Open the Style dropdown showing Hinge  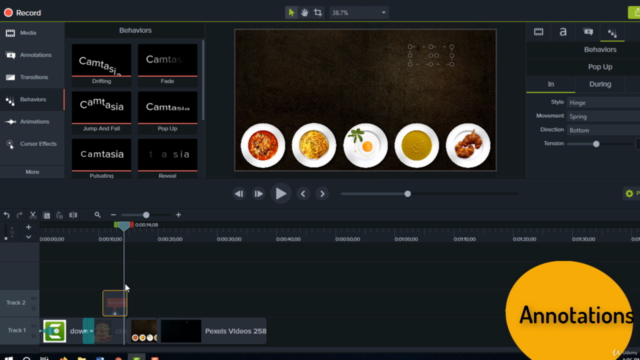tap(603, 103)
